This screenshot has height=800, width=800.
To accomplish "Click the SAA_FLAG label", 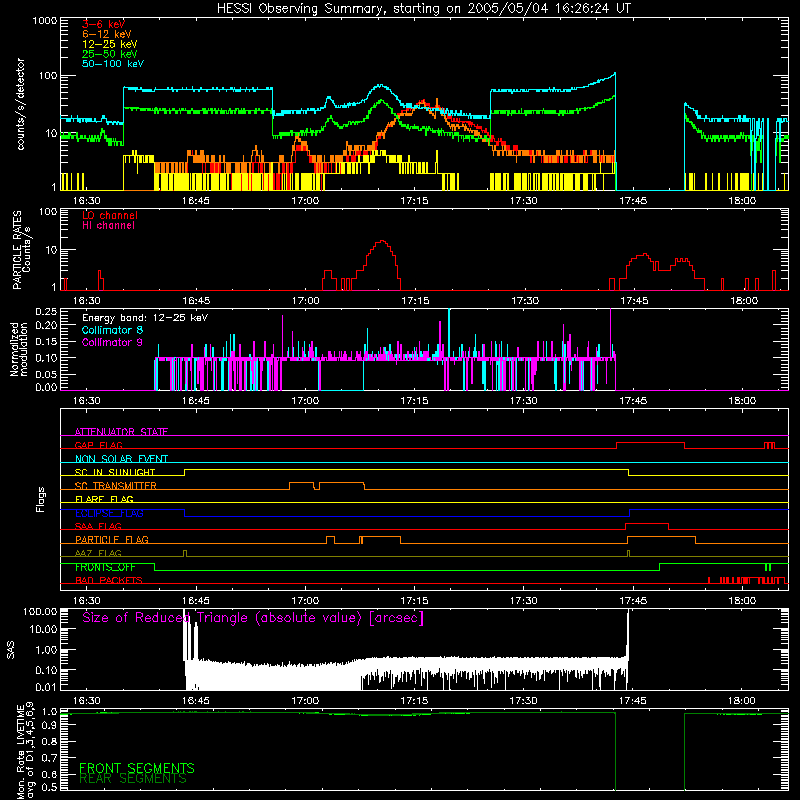I will tap(98, 526).
